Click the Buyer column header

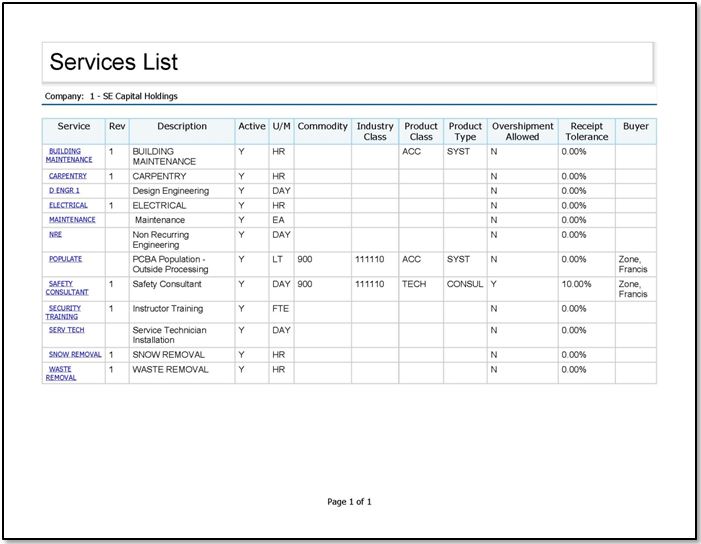point(635,127)
